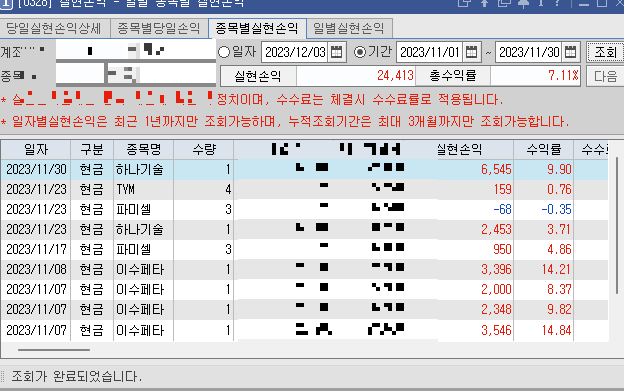The image size is (624, 391).
Task: Click the 총수익률 summary label
Action: [x=452, y=76]
